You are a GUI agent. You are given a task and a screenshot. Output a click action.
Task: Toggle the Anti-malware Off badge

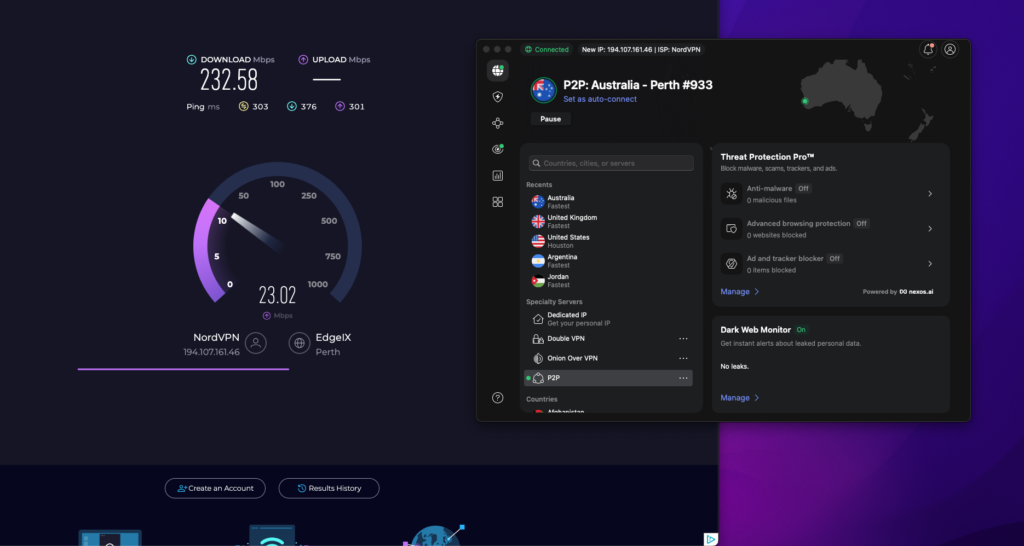[803, 189]
